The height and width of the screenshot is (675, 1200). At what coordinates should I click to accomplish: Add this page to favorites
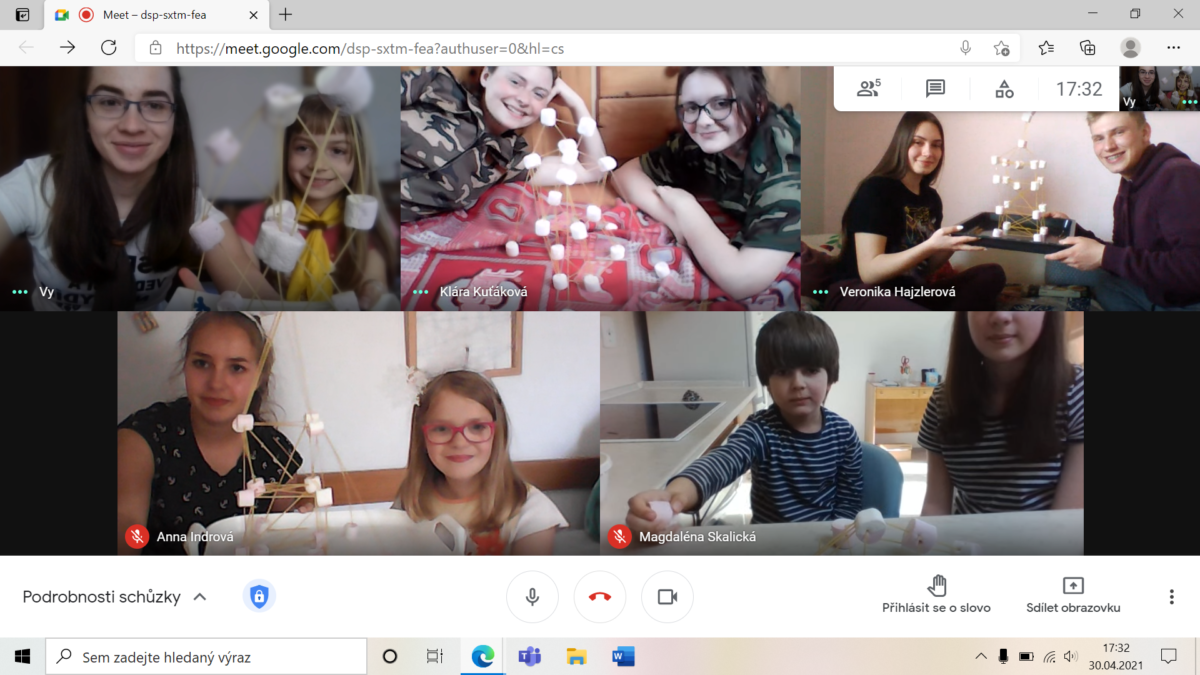coord(1001,48)
